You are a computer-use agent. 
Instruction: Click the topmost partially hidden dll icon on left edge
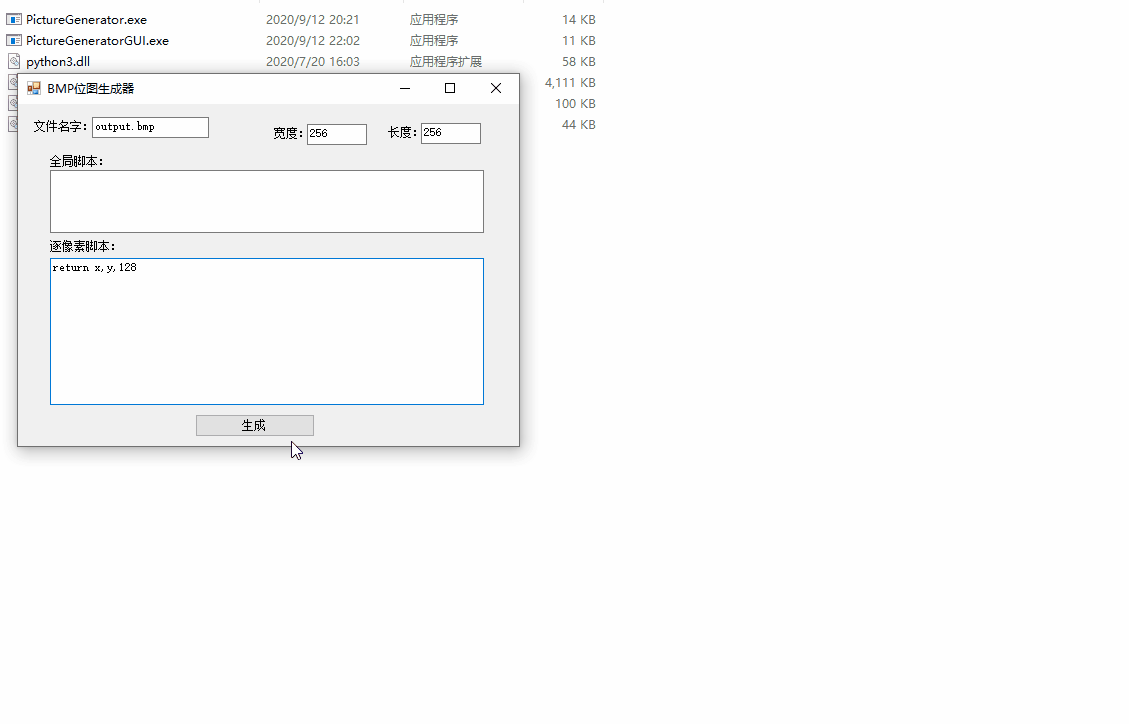click(12, 82)
